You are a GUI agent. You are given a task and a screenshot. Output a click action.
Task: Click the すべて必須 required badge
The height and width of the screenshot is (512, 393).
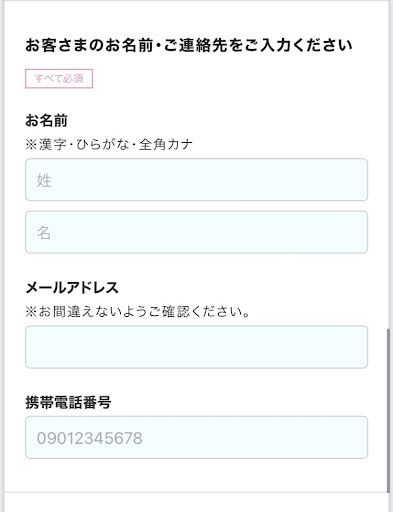59,79
